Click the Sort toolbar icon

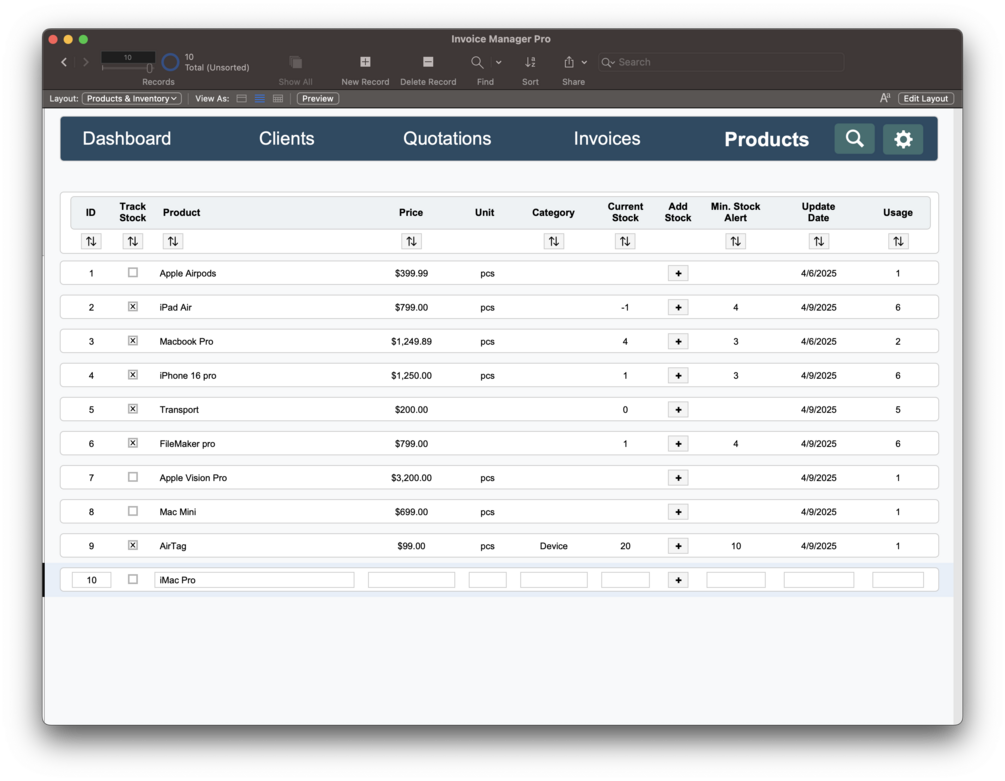[x=530, y=62]
